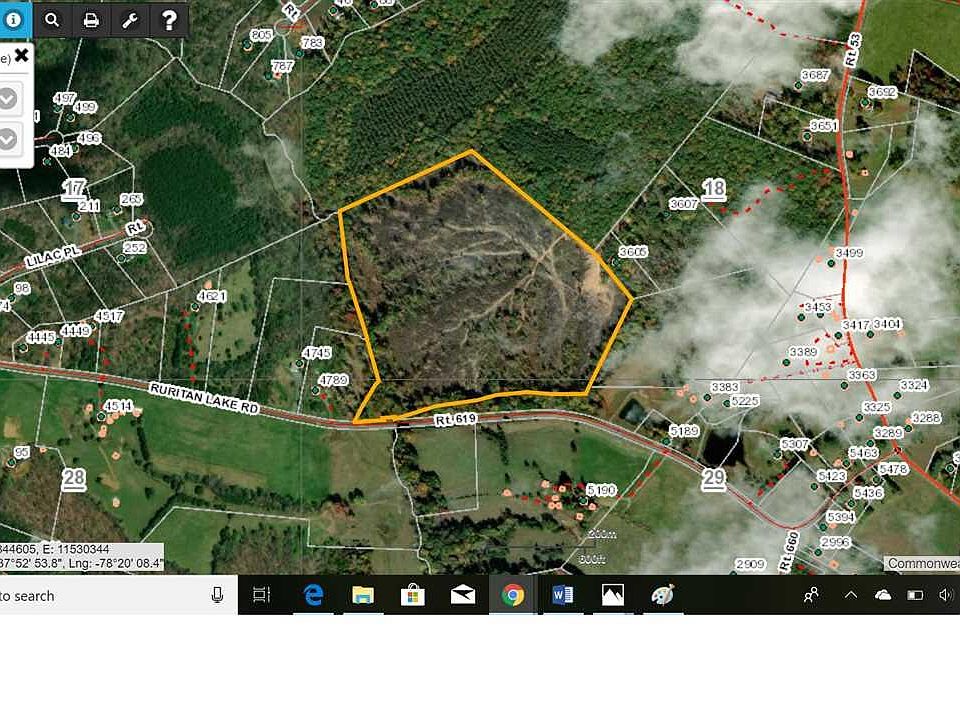Open the question mark help
The height and width of the screenshot is (720, 960).
(169, 20)
